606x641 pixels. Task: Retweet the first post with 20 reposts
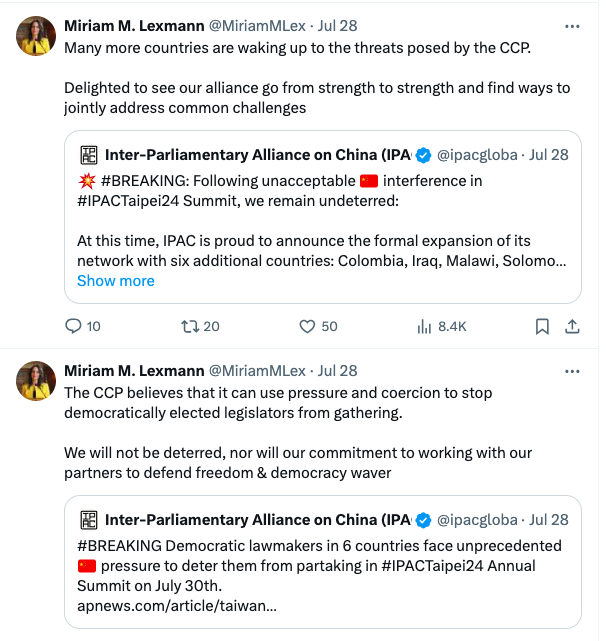[x=189, y=326]
